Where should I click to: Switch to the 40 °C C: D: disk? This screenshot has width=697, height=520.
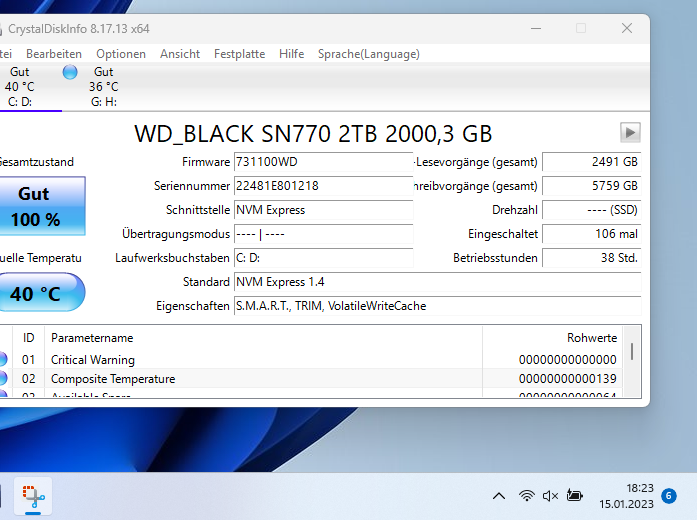coord(20,87)
